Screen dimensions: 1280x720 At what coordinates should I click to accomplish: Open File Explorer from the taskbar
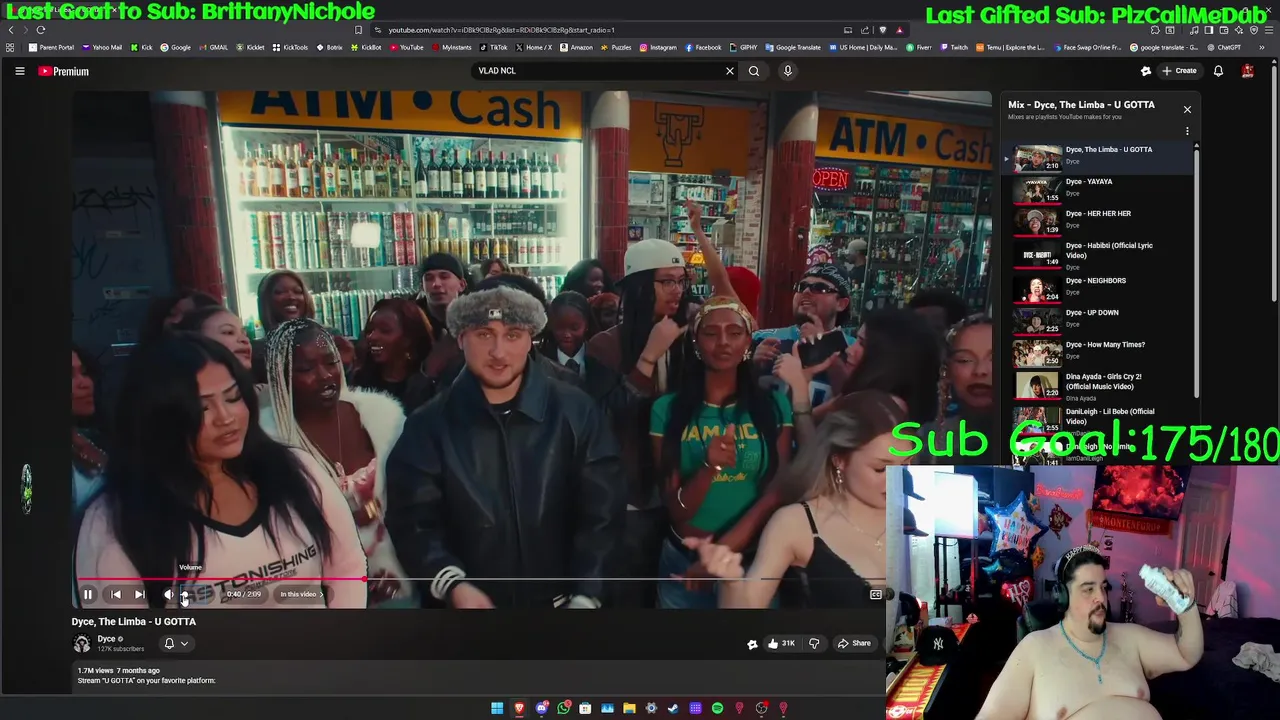(x=629, y=708)
